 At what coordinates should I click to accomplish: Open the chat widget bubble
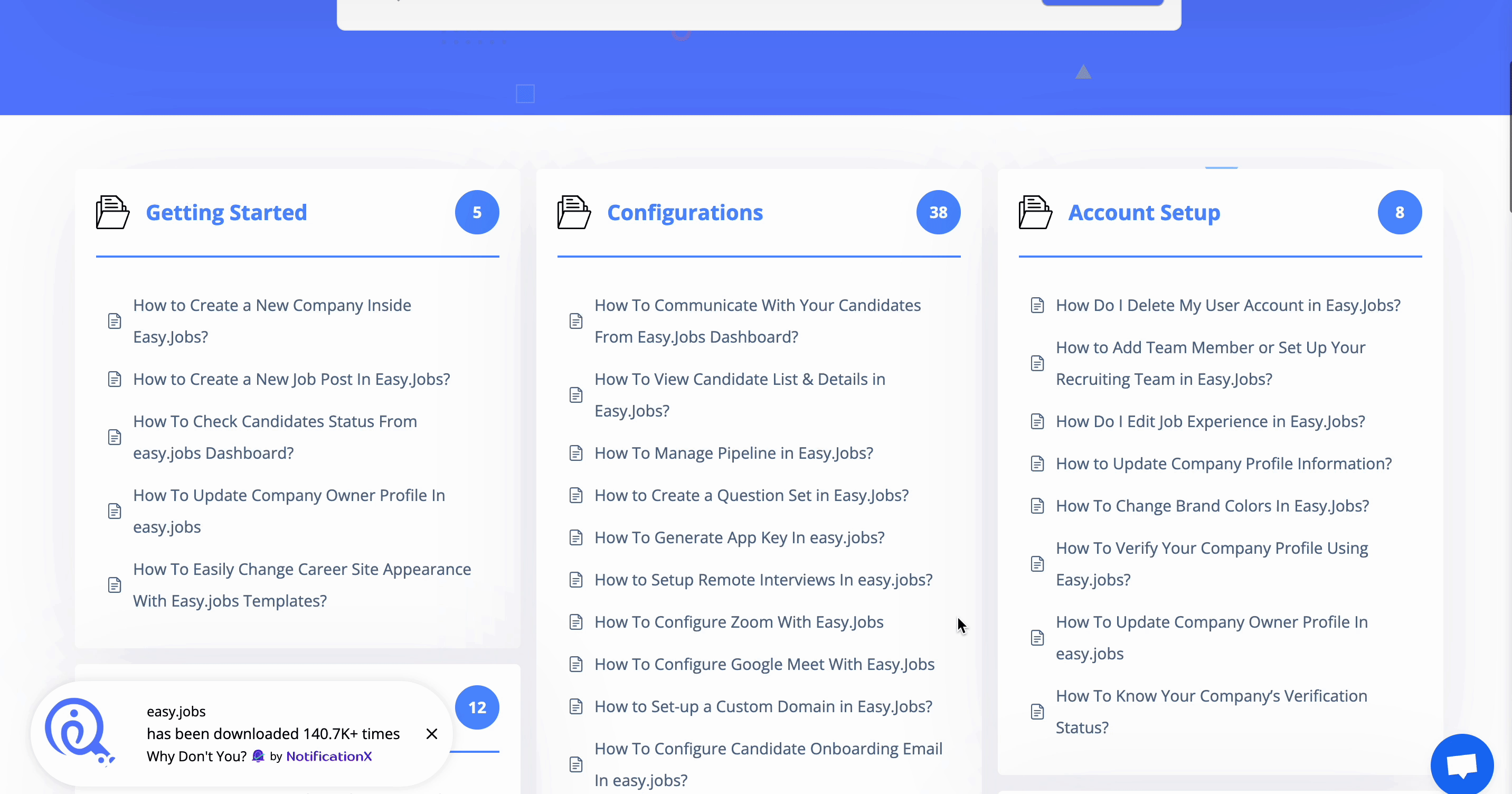click(x=1462, y=764)
